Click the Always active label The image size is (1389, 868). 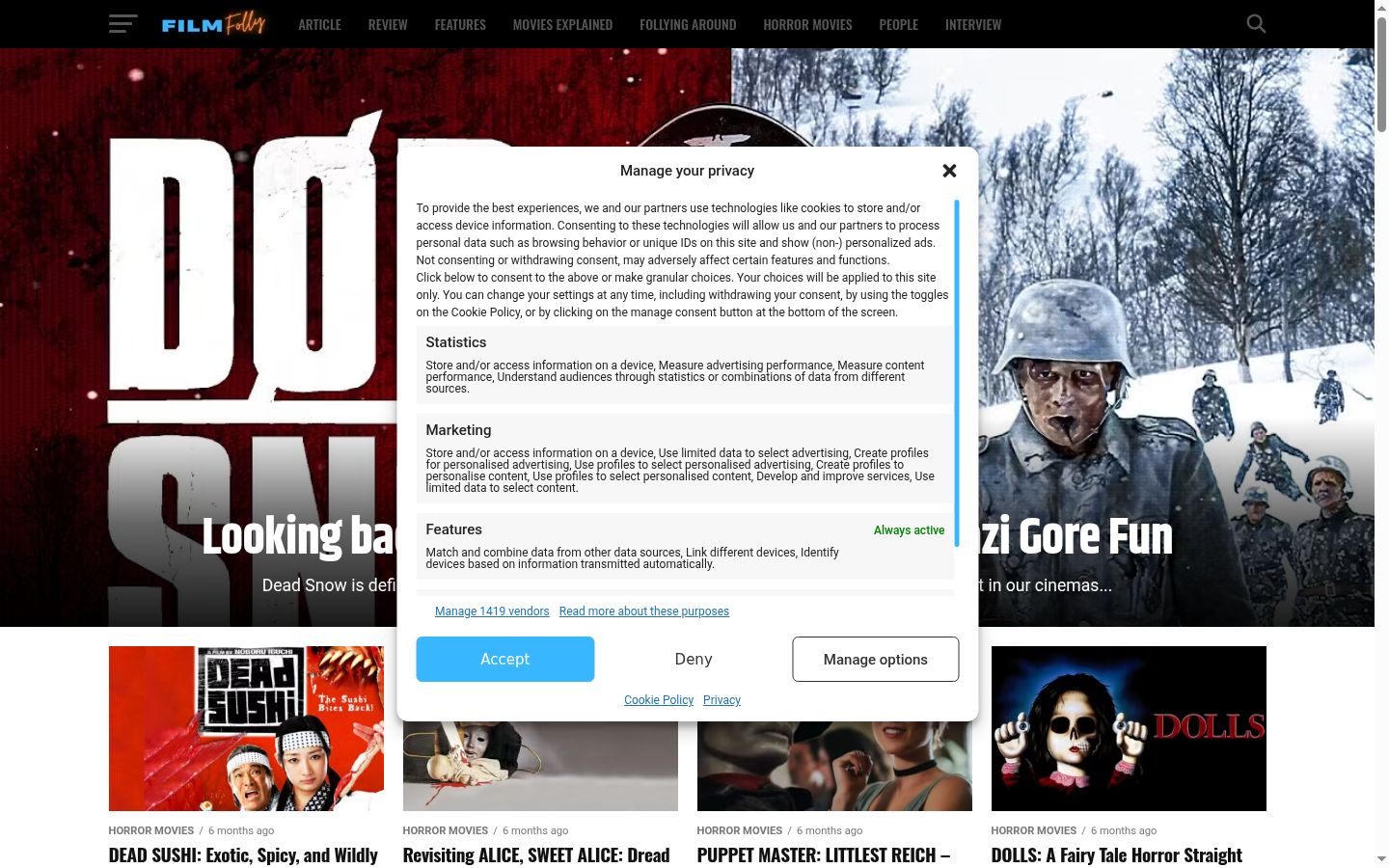(x=909, y=530)
